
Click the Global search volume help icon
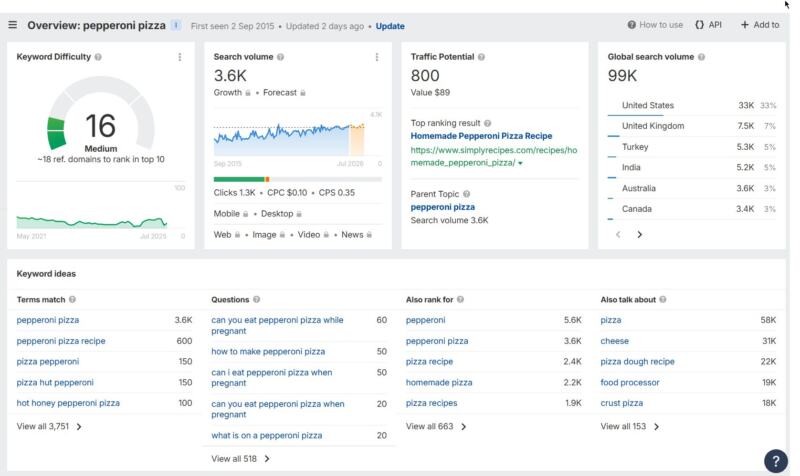[702, 57]
